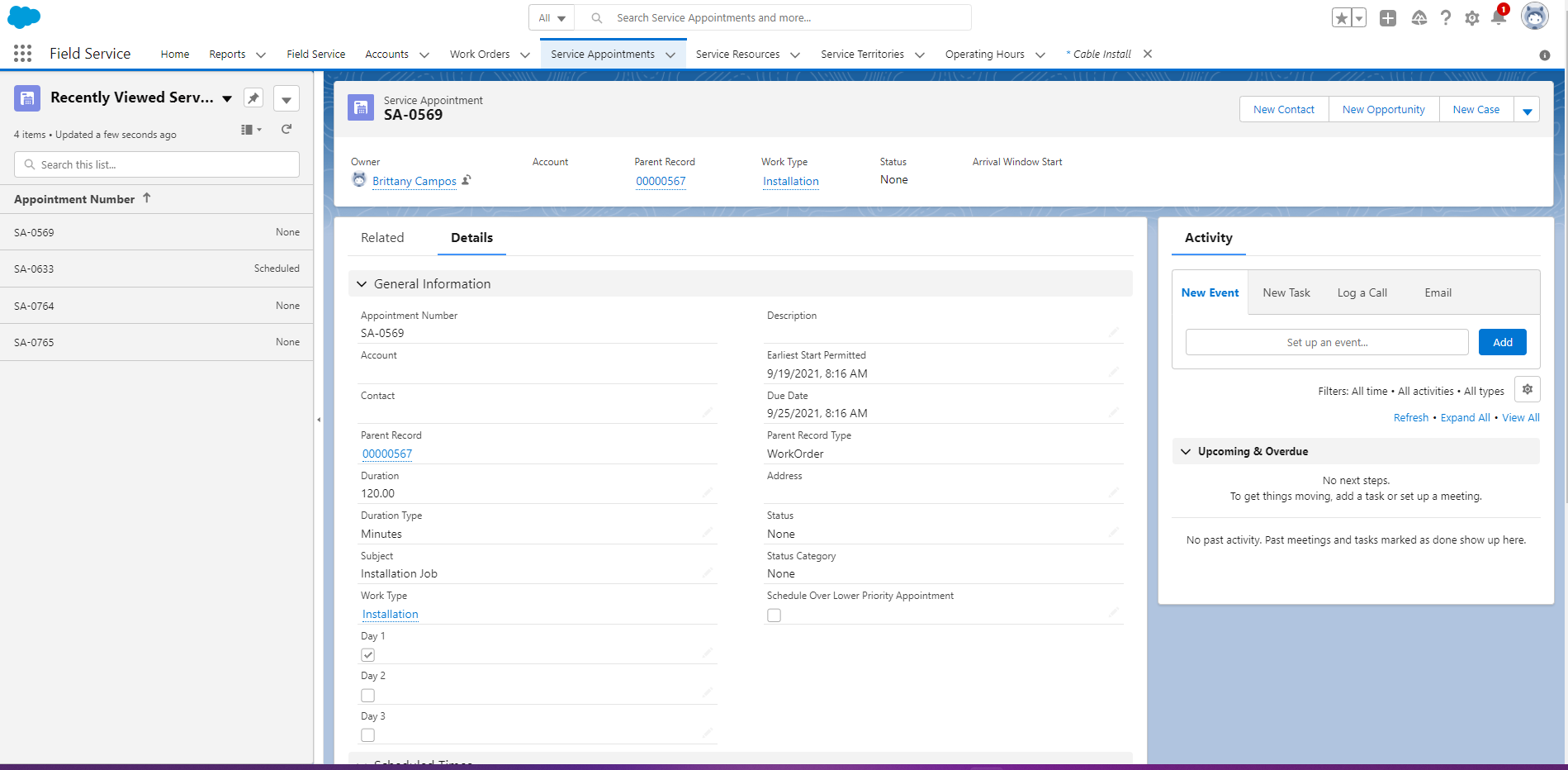
Task: Open the Global Actions plus icon
Action: click(1388, 17)
